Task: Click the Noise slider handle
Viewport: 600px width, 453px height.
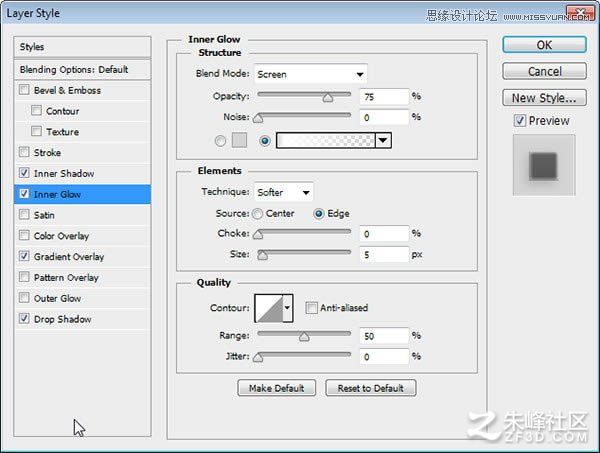Action: (258, 118)
